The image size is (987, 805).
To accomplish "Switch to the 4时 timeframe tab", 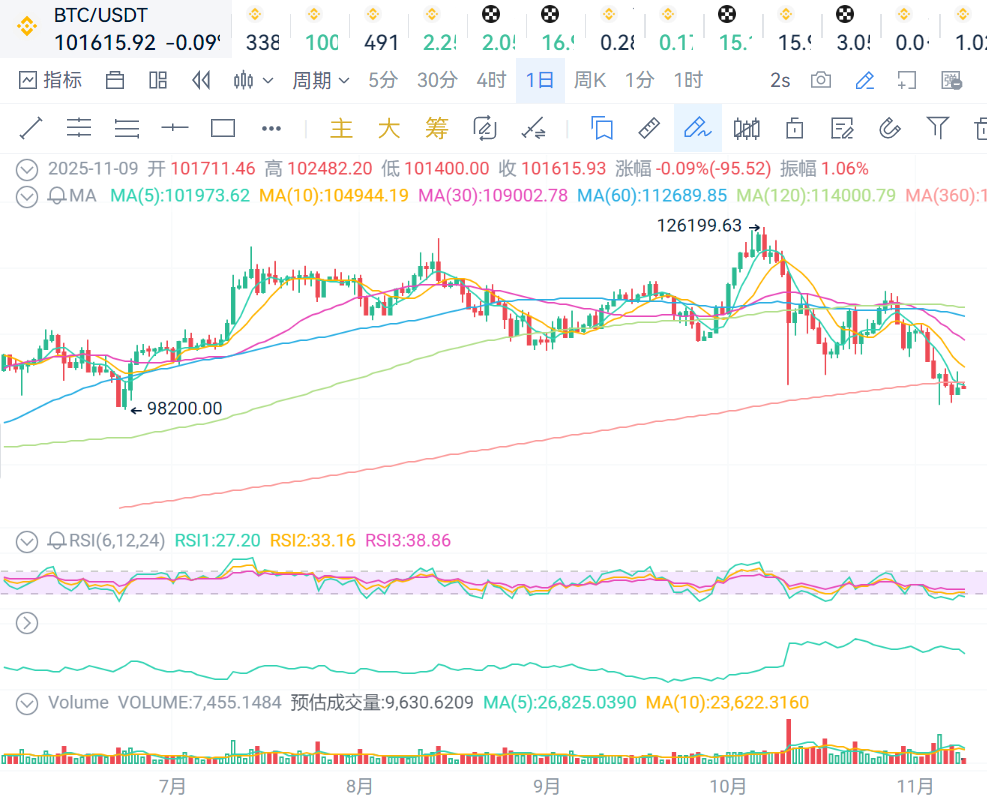I will pos(491,80).
